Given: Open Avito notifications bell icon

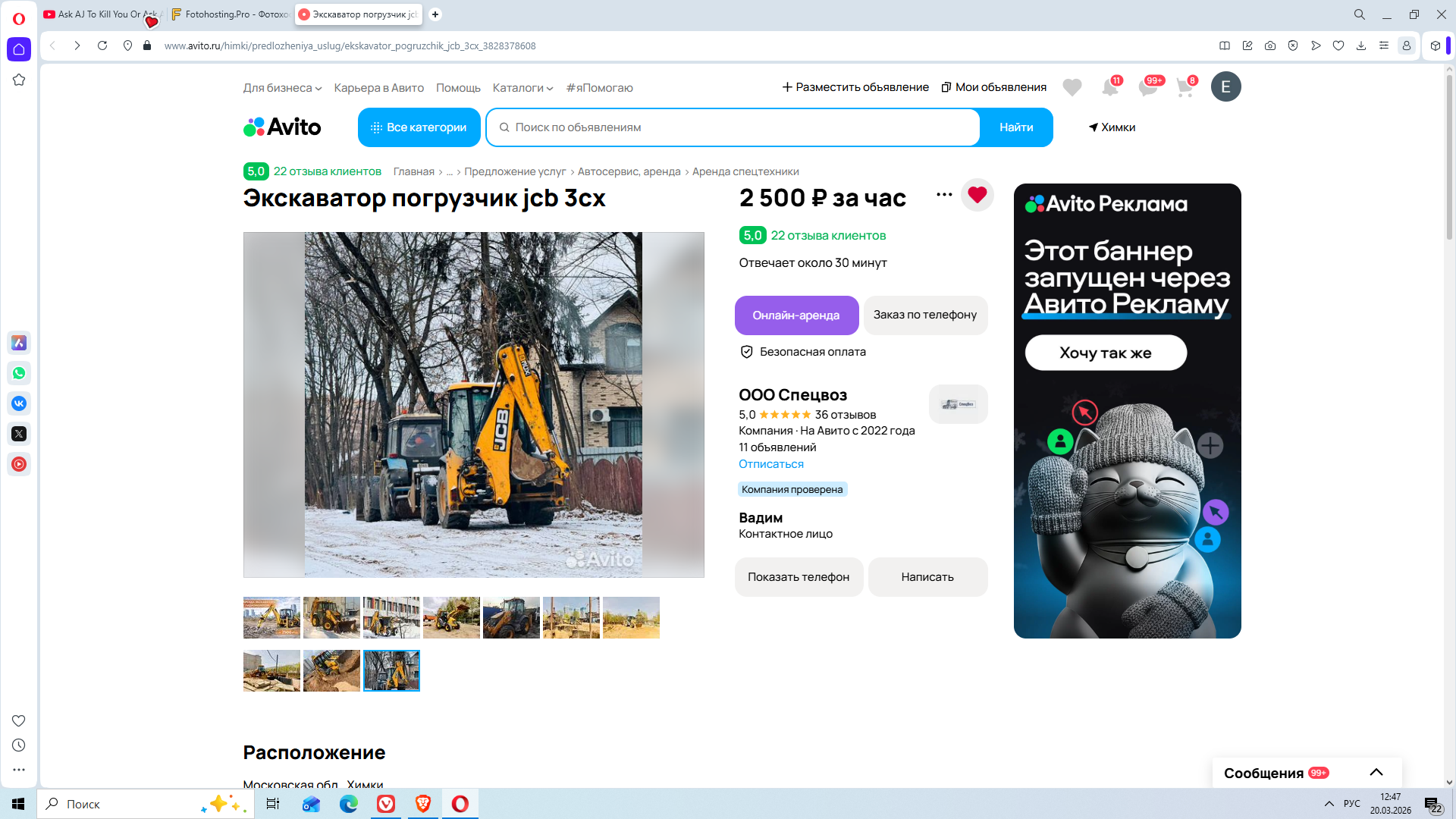Looking at the screenshot, I should coord(1110,87).
